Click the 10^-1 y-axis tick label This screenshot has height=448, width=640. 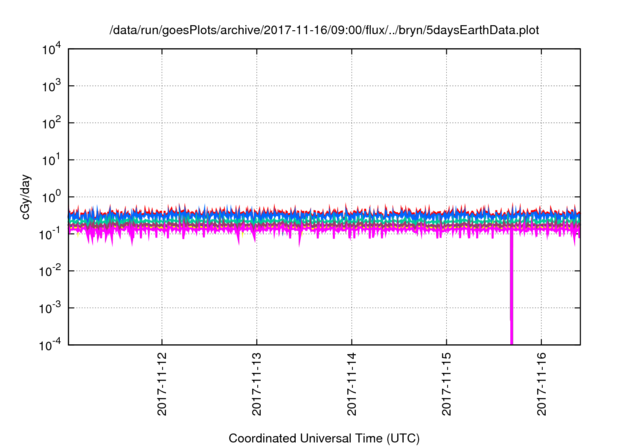pos(50,234)
